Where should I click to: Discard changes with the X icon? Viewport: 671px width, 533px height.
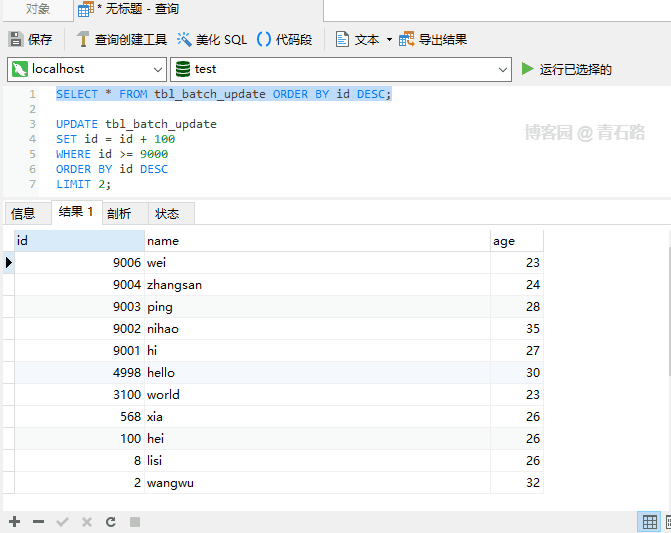(x=87, y=522)
